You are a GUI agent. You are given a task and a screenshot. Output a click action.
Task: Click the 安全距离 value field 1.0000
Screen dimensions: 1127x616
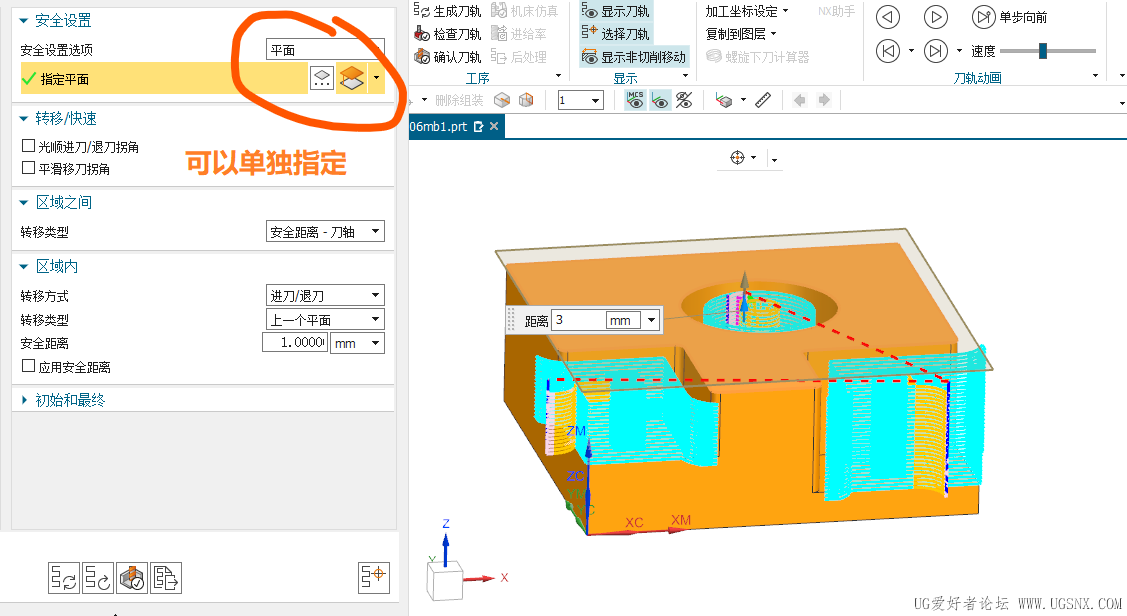click(295, 343)
